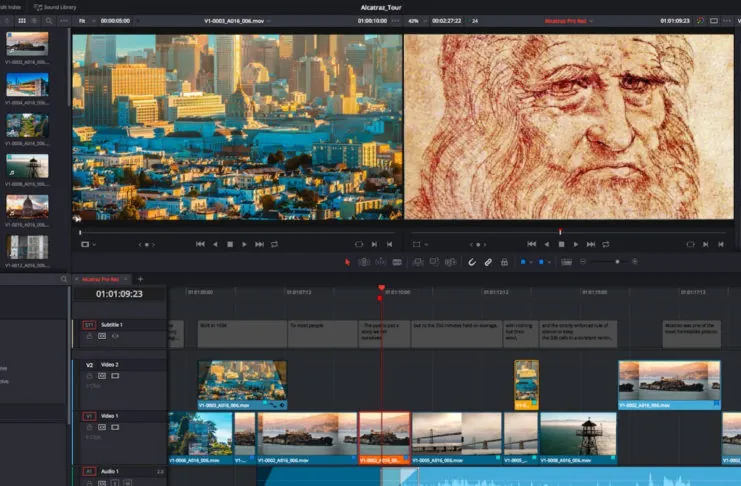Toggle the link clips chain icon

tap(488, 262)
